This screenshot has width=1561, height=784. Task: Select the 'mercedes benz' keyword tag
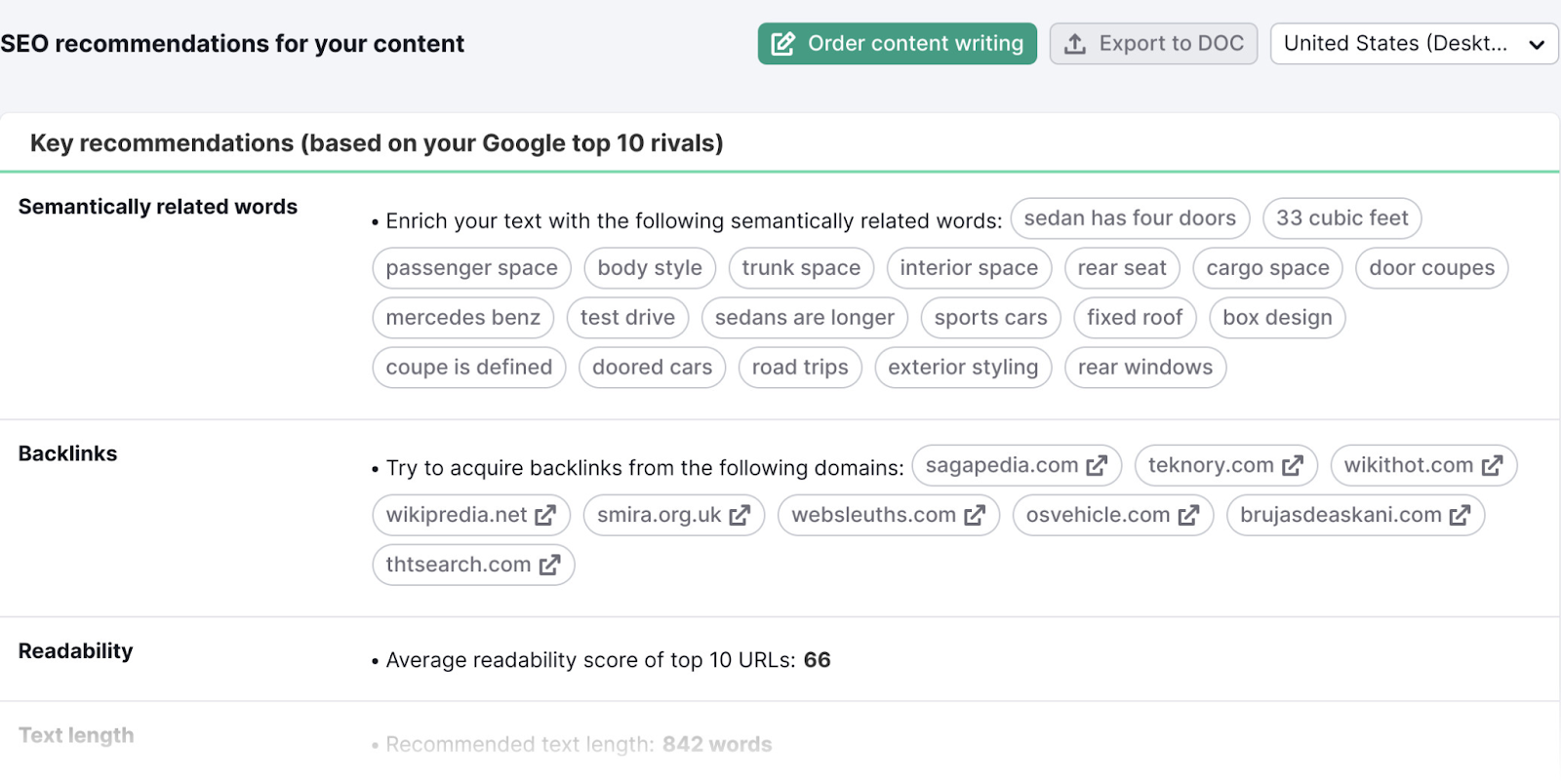tap(463, 318)
